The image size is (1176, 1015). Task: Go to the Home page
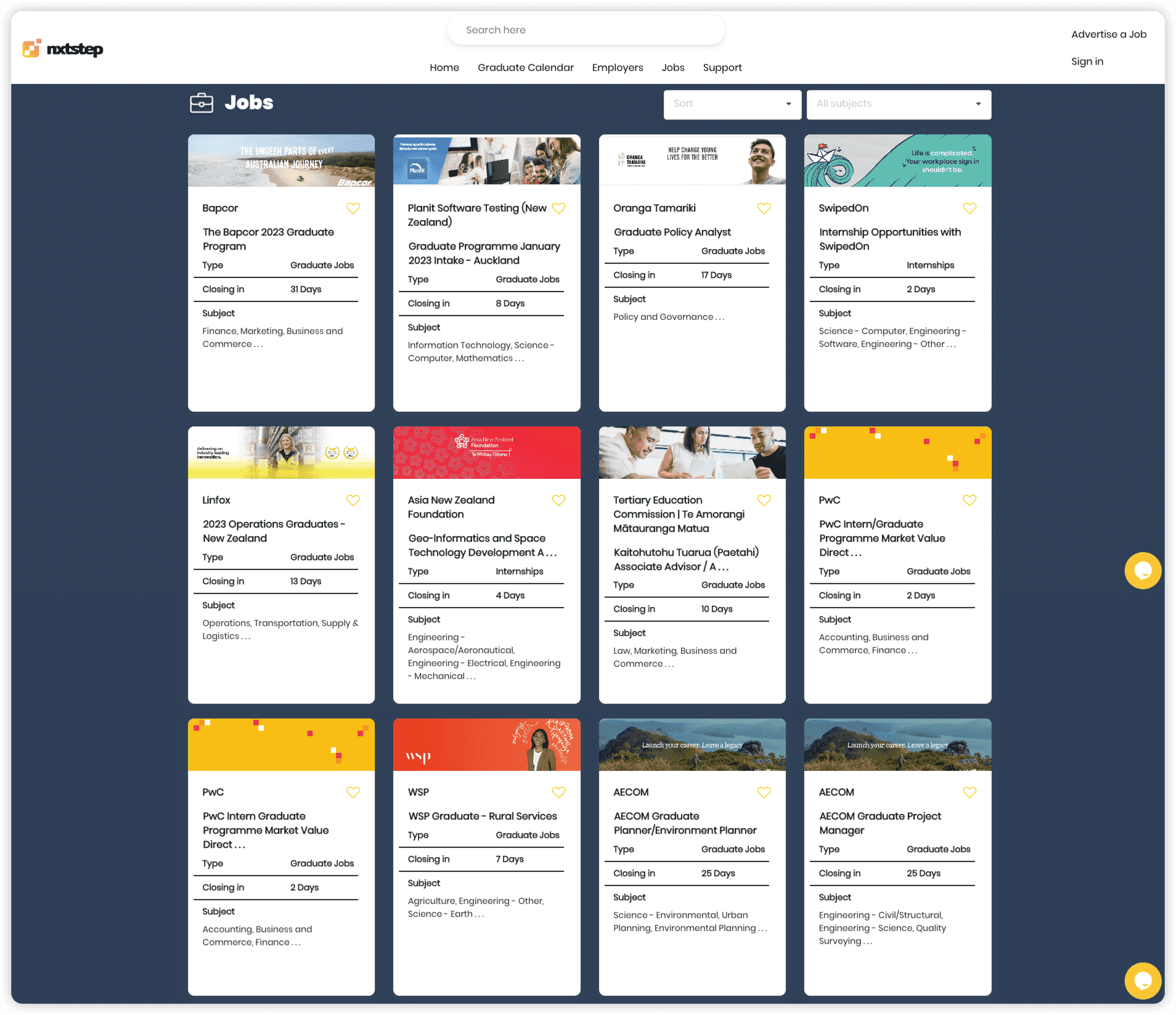click(444, 68)
